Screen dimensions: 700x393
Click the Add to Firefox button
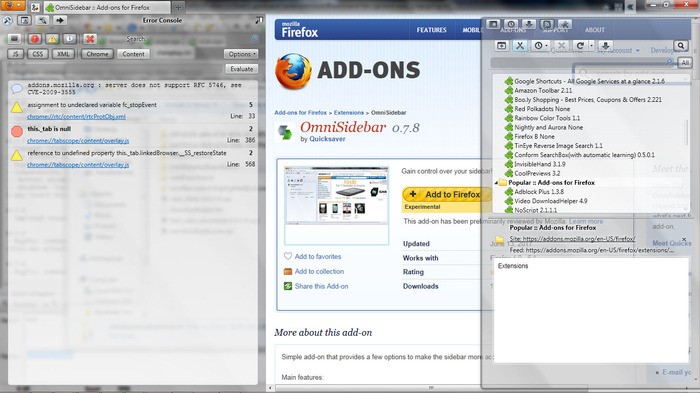click(x=447, y=194)
